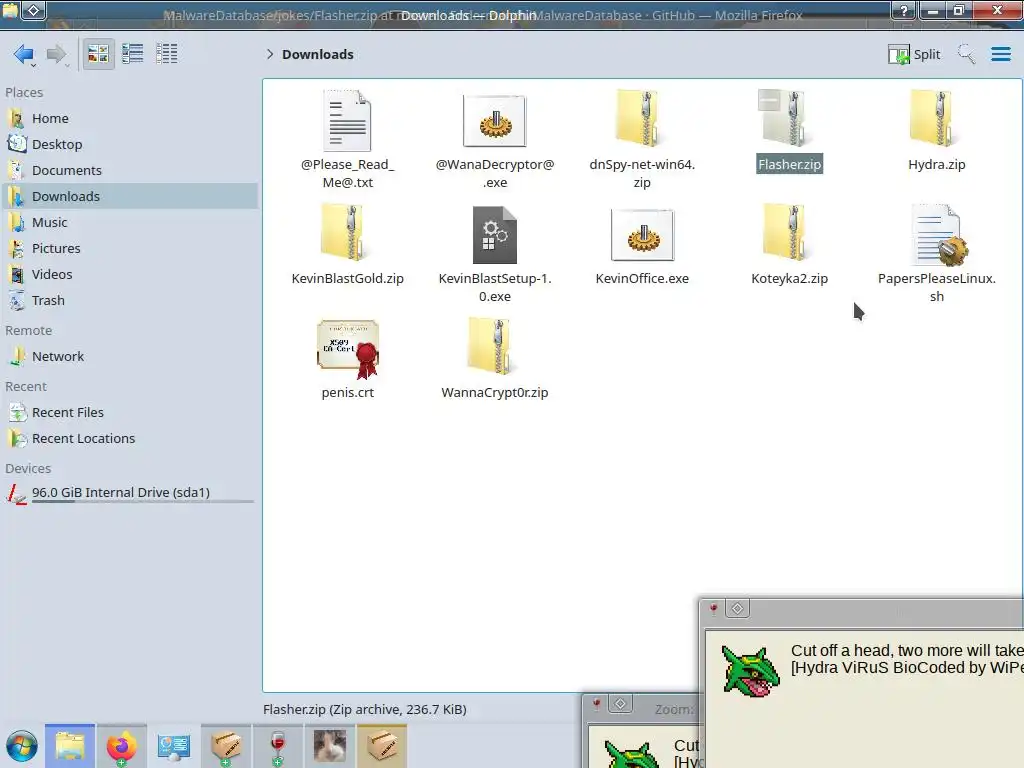Viewport: 1024px width, 768px height.
Task: Select Downloads in Places panel
Action: click(129, 197)
